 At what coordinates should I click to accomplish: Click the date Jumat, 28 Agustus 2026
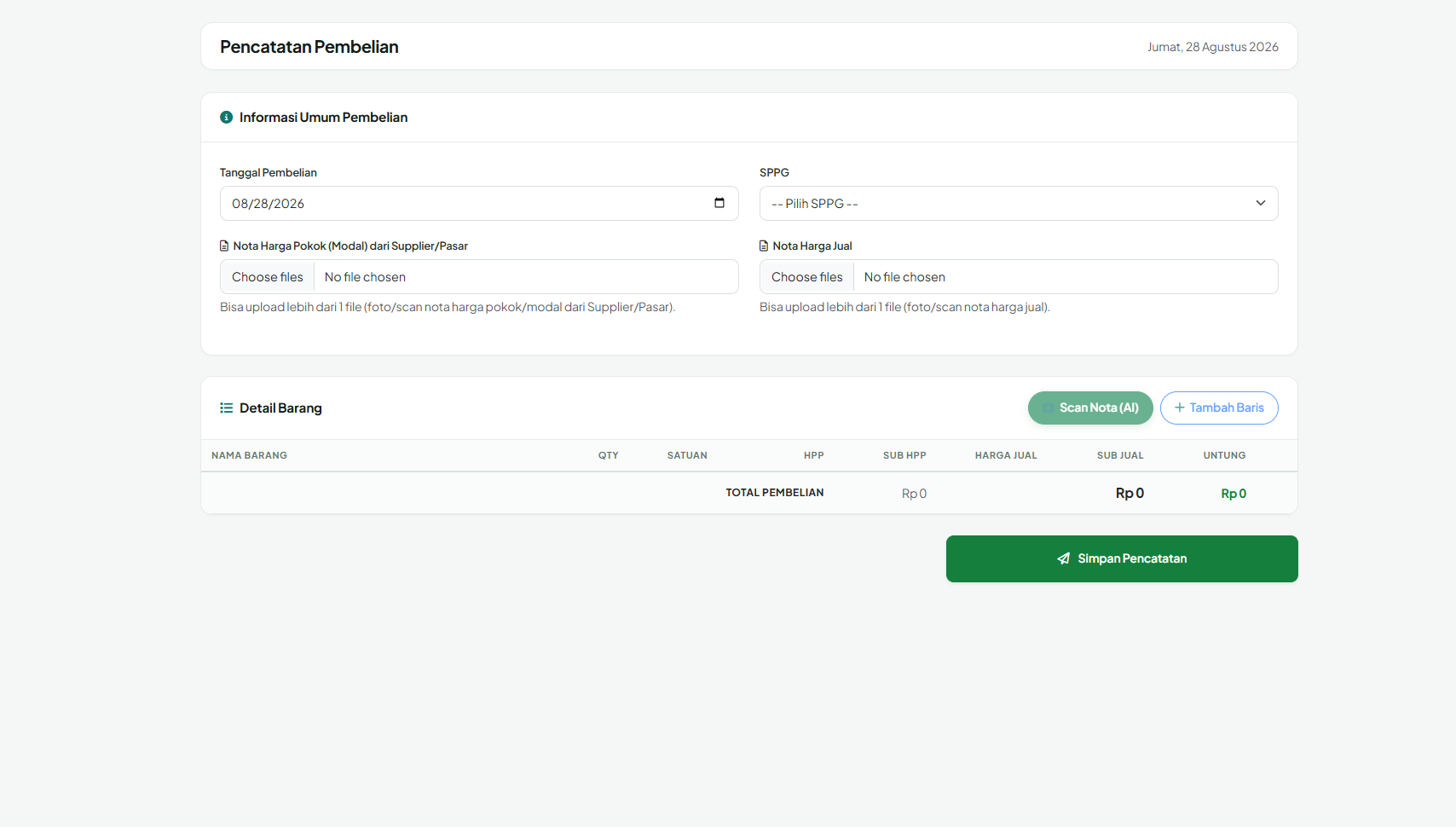[x=1213, y=47]
